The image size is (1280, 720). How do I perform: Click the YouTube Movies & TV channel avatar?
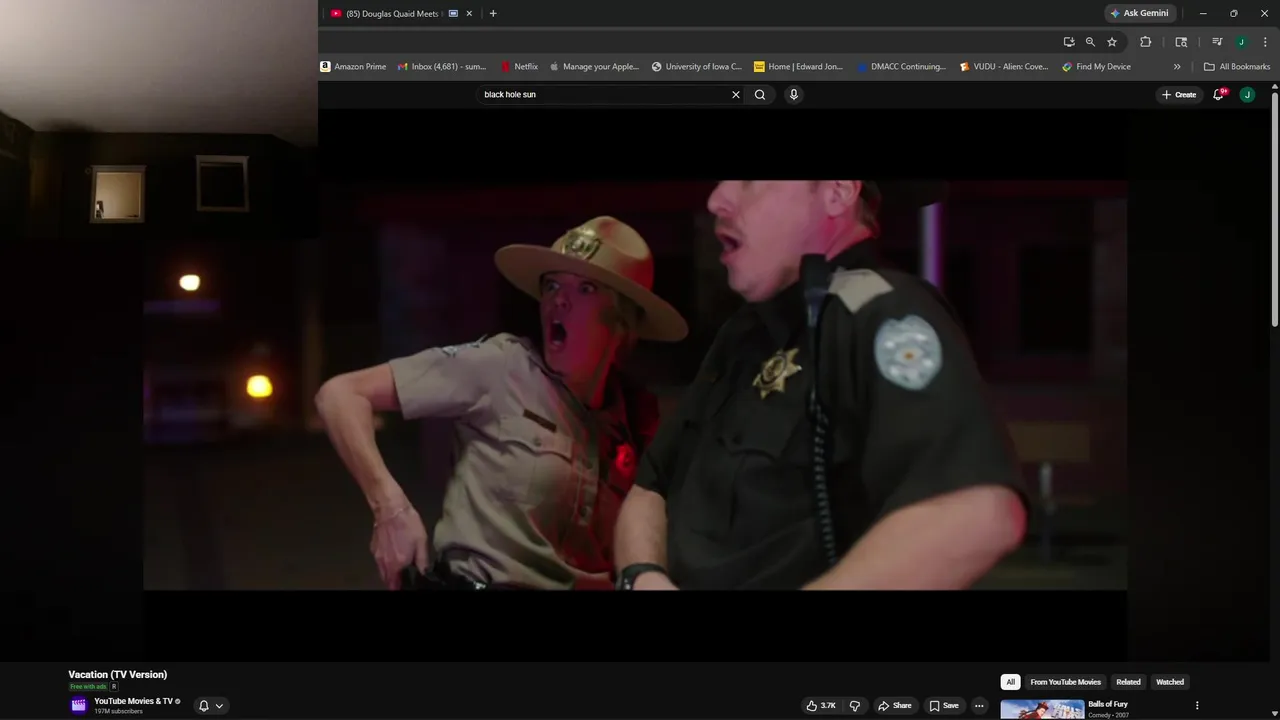tap(79, 705)
